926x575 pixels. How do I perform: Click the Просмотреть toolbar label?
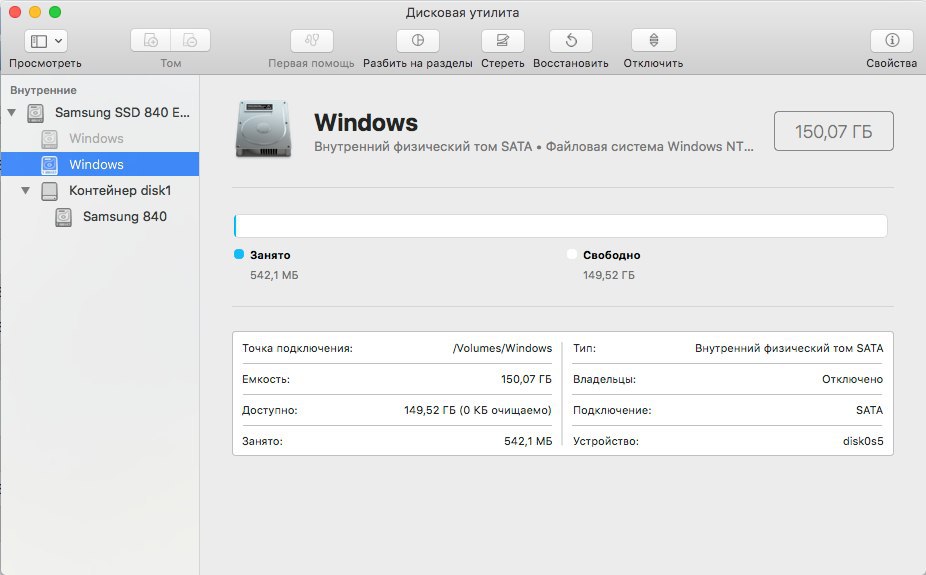pyautogui.click(x=45, y=63)
